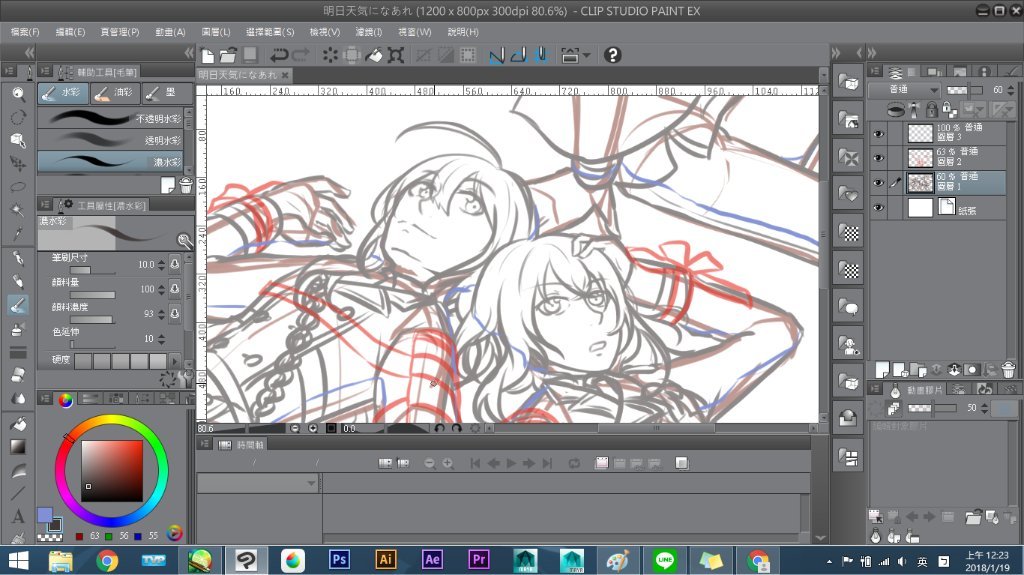Select the 圖層 2 layer thumbnail
Image resolution: width=1024 pixels, height=575 pixels.
(920, 157)
